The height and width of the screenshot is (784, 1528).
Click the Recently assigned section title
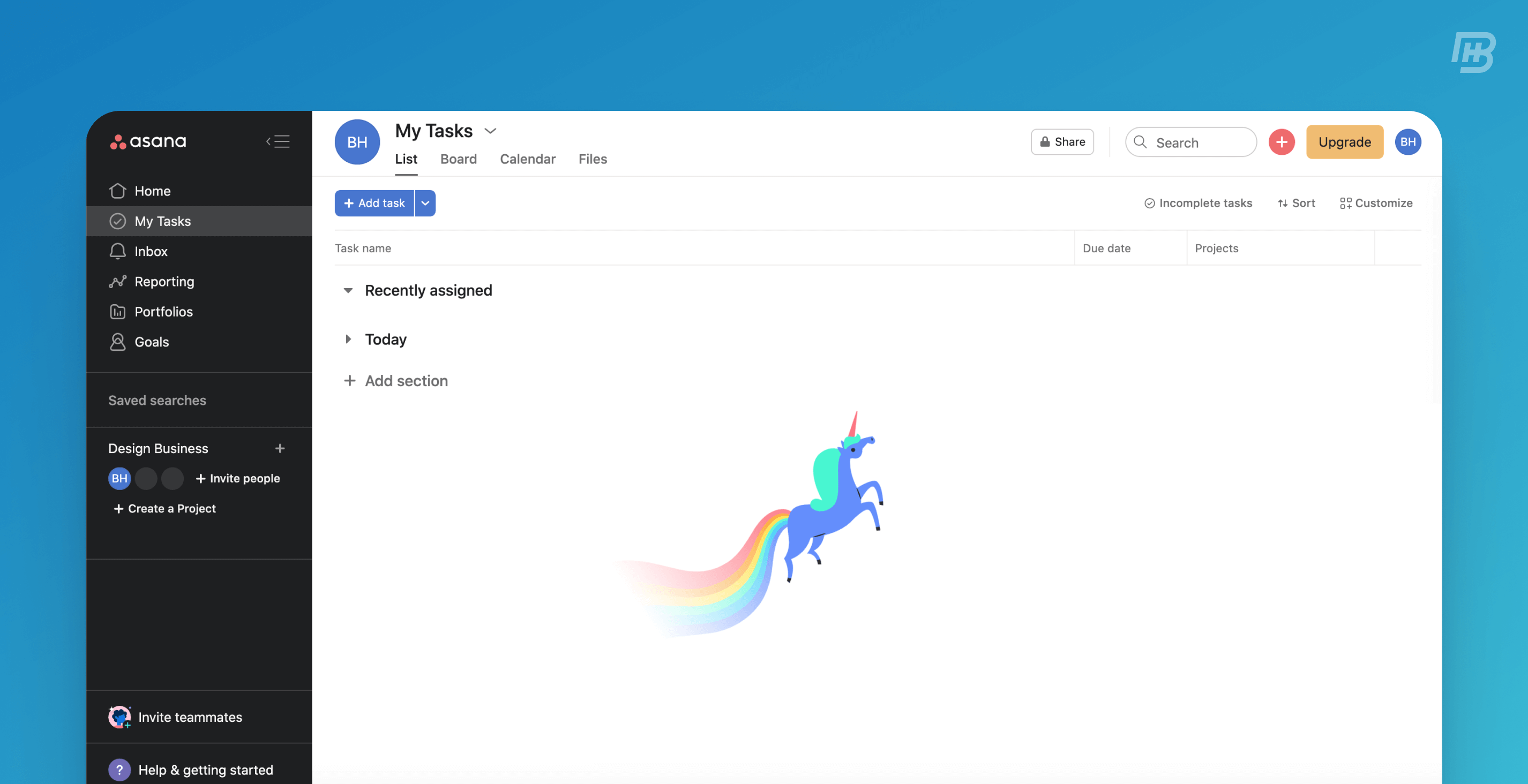(428, 291)
